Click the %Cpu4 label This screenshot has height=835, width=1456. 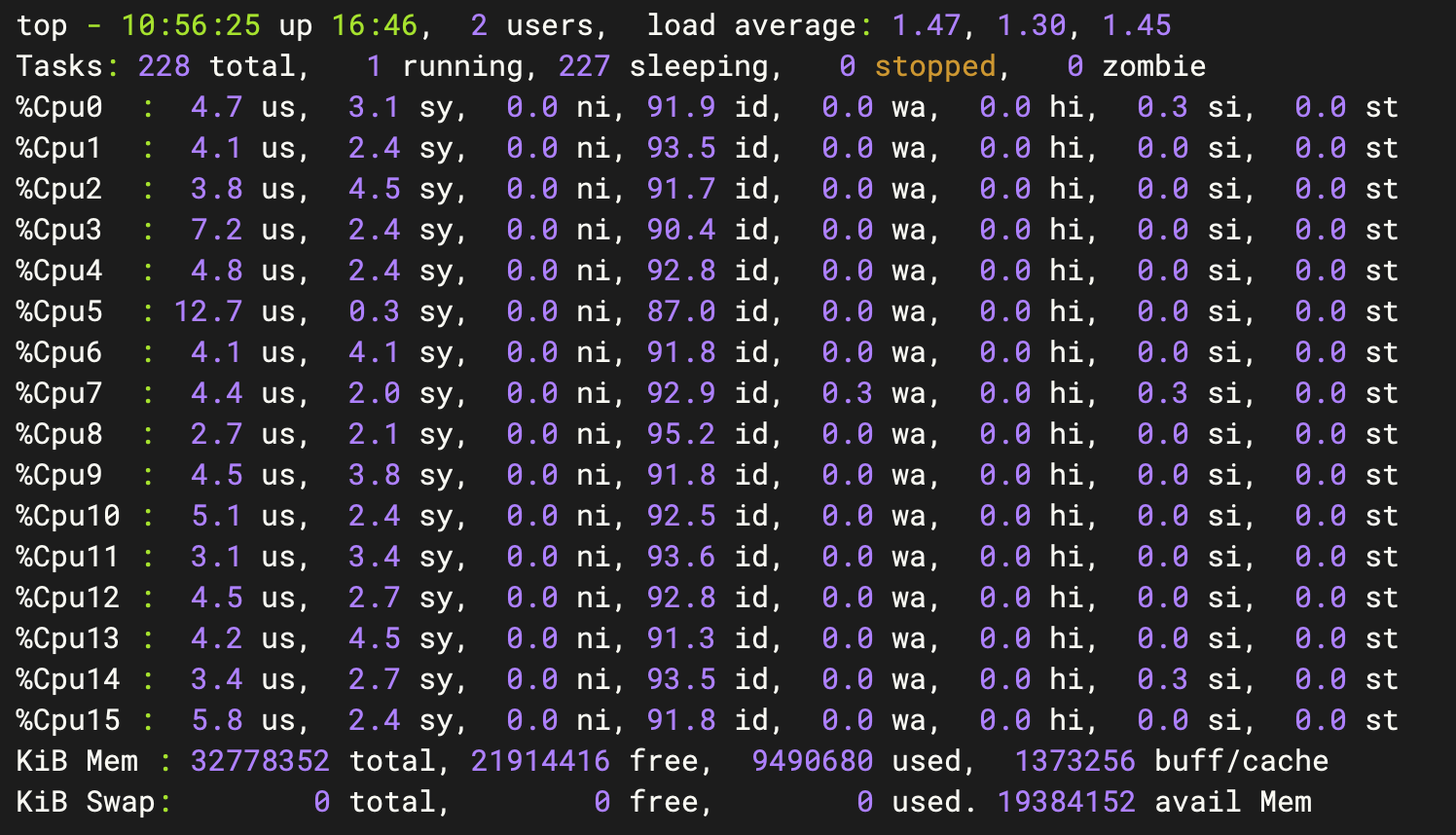59,271
